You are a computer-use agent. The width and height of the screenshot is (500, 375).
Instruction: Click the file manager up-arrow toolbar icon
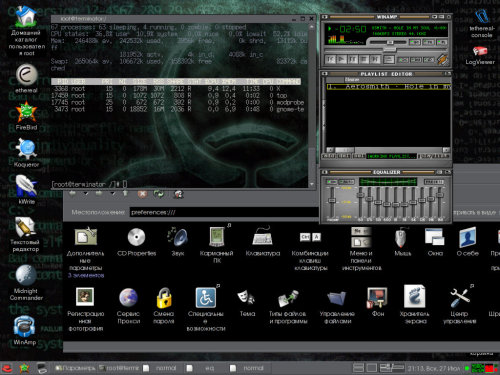(125, 193)
